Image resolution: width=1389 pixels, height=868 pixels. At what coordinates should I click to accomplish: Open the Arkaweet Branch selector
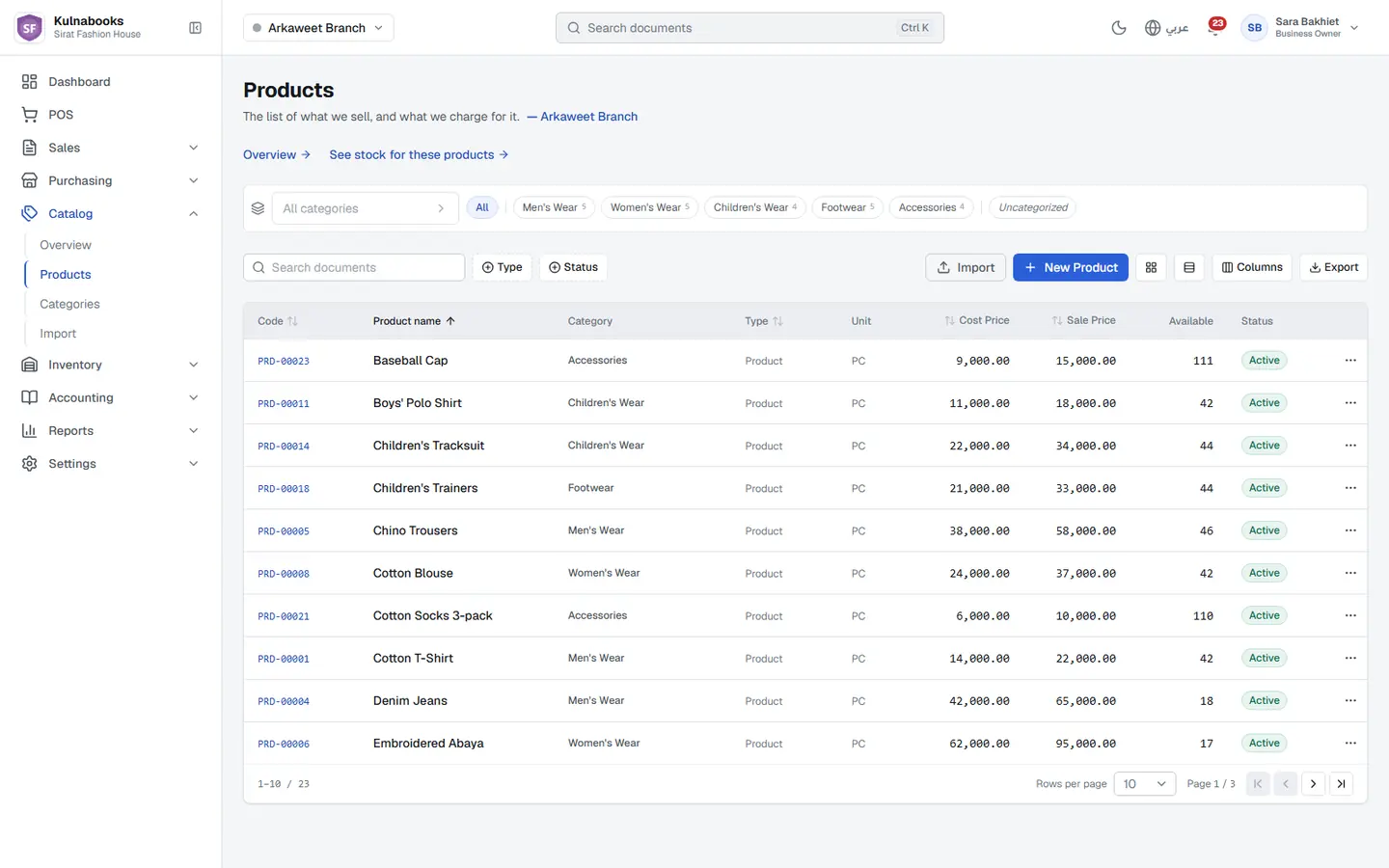pos(318,28)
